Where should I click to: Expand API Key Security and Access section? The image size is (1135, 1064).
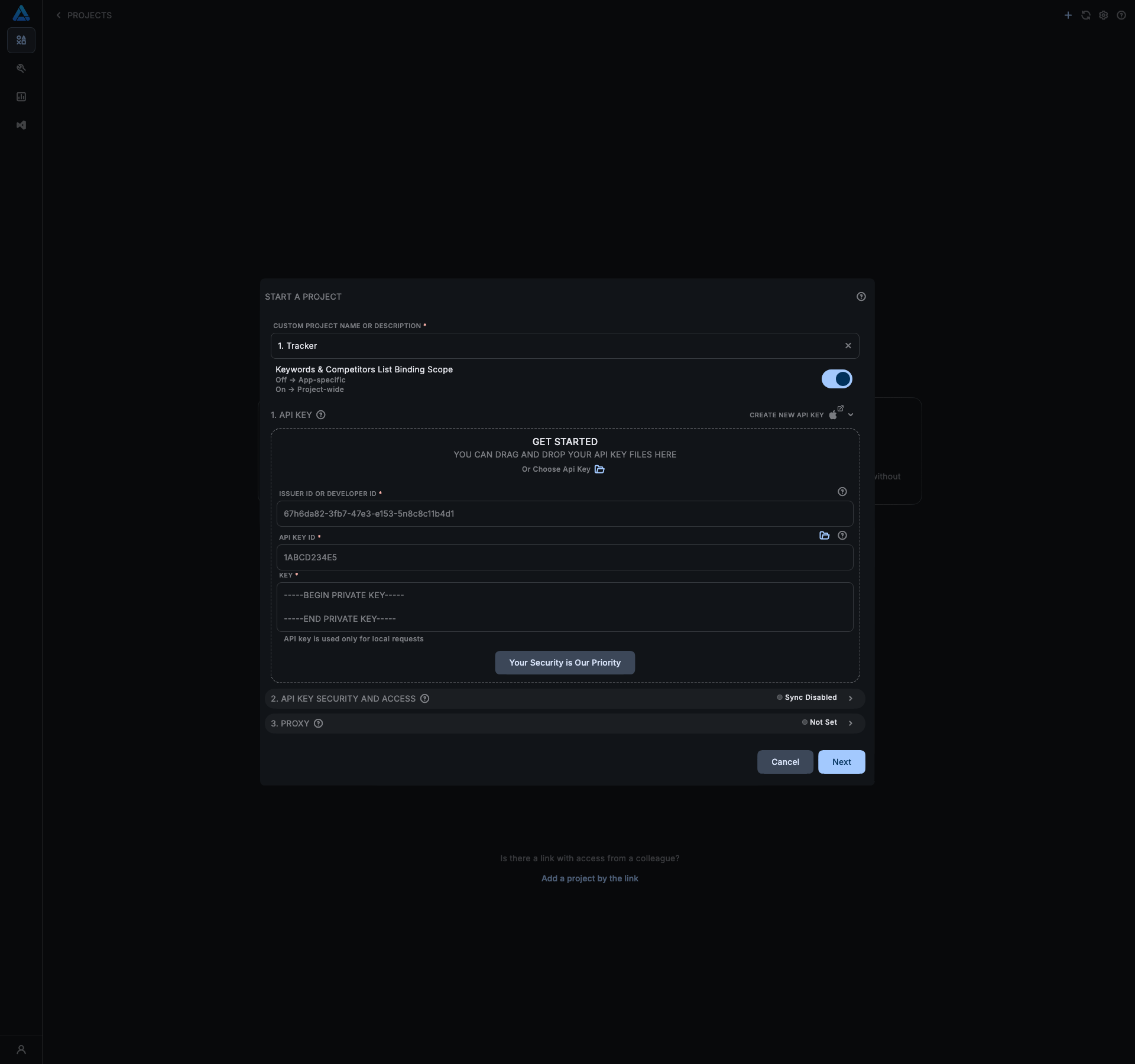(x=851, y=698)
